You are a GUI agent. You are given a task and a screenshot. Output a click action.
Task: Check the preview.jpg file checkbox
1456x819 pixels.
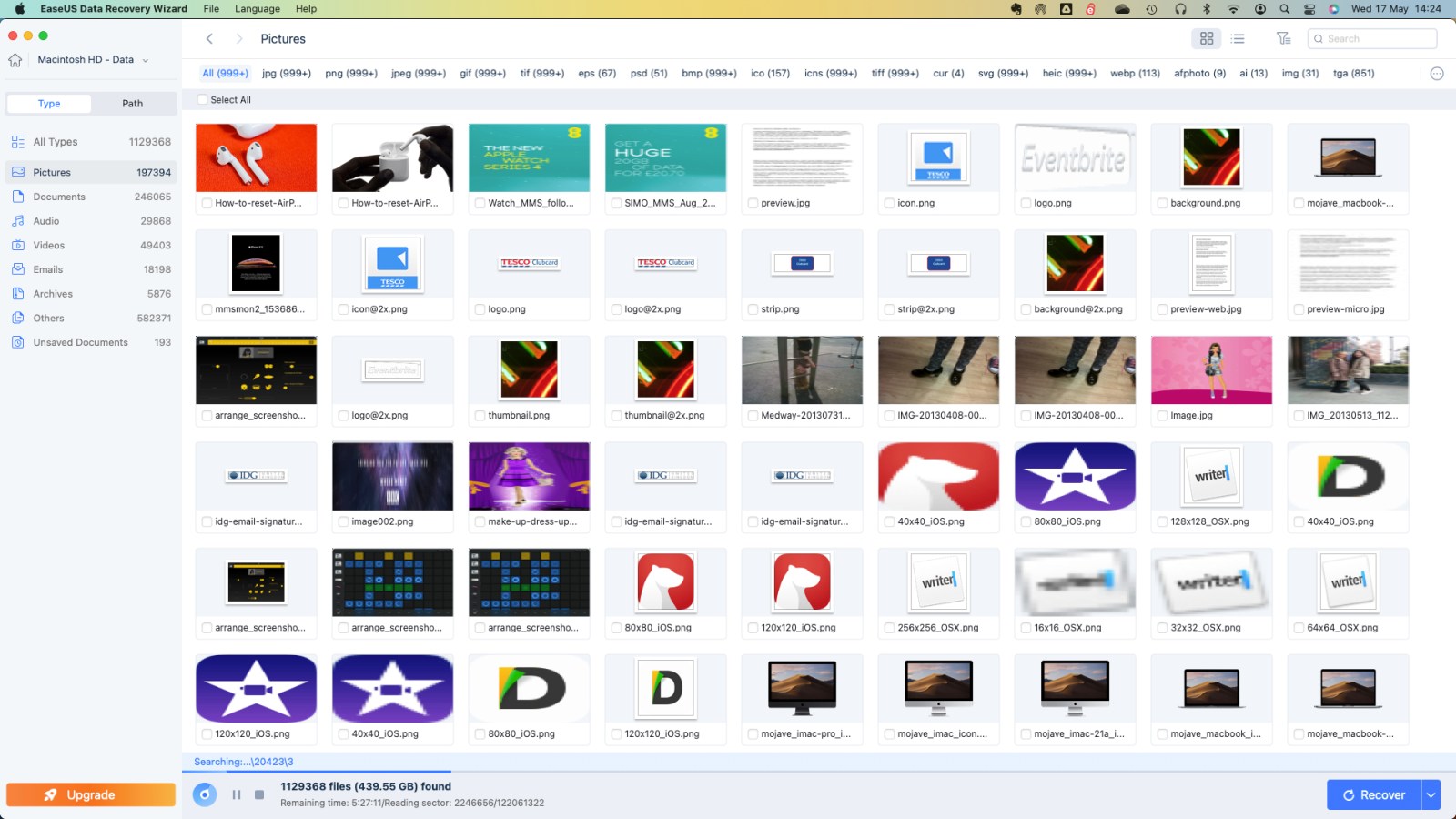pyautogui.click(x=753, y=204)
